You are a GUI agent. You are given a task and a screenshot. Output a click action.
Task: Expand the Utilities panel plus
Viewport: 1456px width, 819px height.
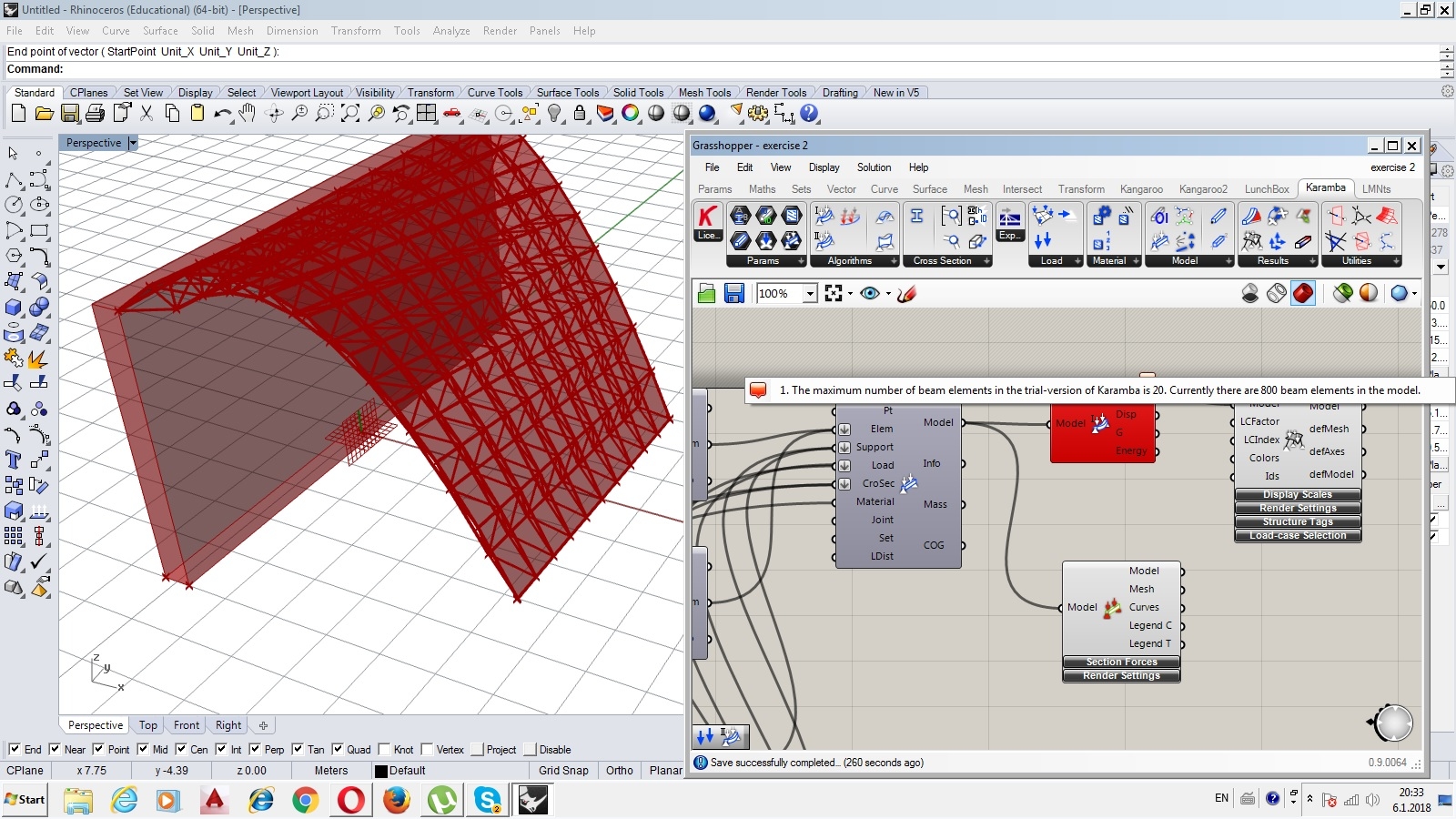1396,261
